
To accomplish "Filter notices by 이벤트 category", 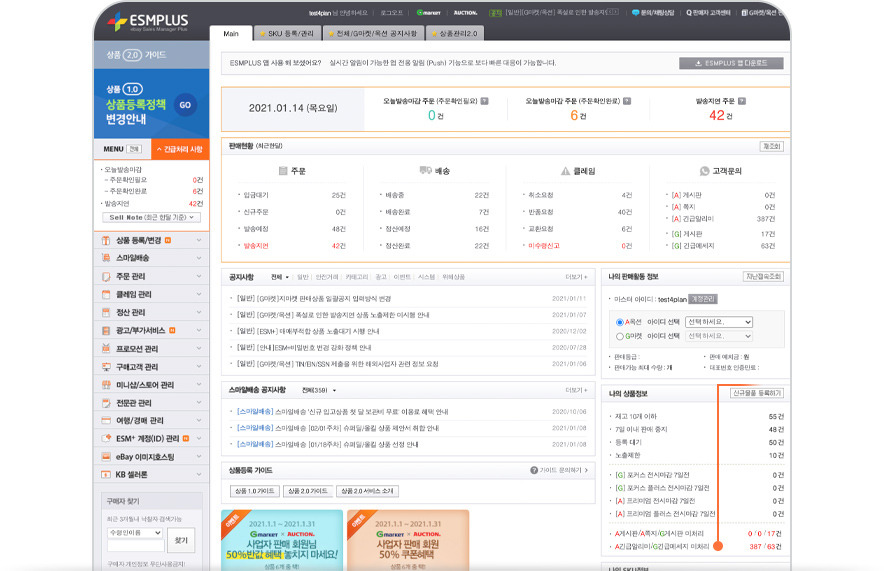I will 402,277.
